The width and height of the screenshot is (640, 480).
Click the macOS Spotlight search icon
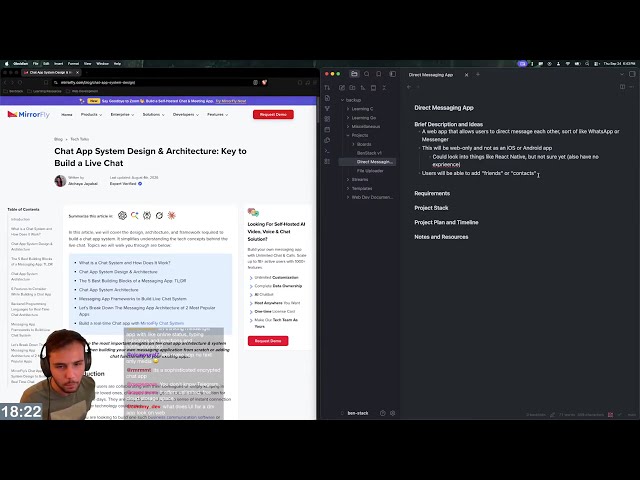click(x=587, y=64)
